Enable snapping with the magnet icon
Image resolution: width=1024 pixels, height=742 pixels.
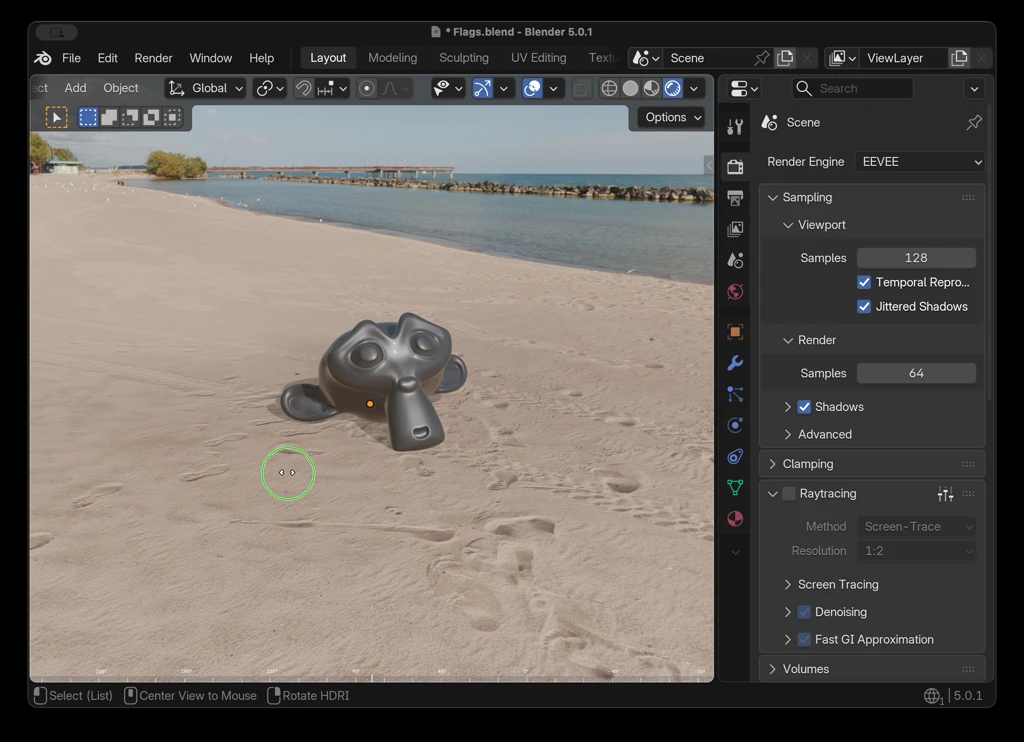click(304, 88)
